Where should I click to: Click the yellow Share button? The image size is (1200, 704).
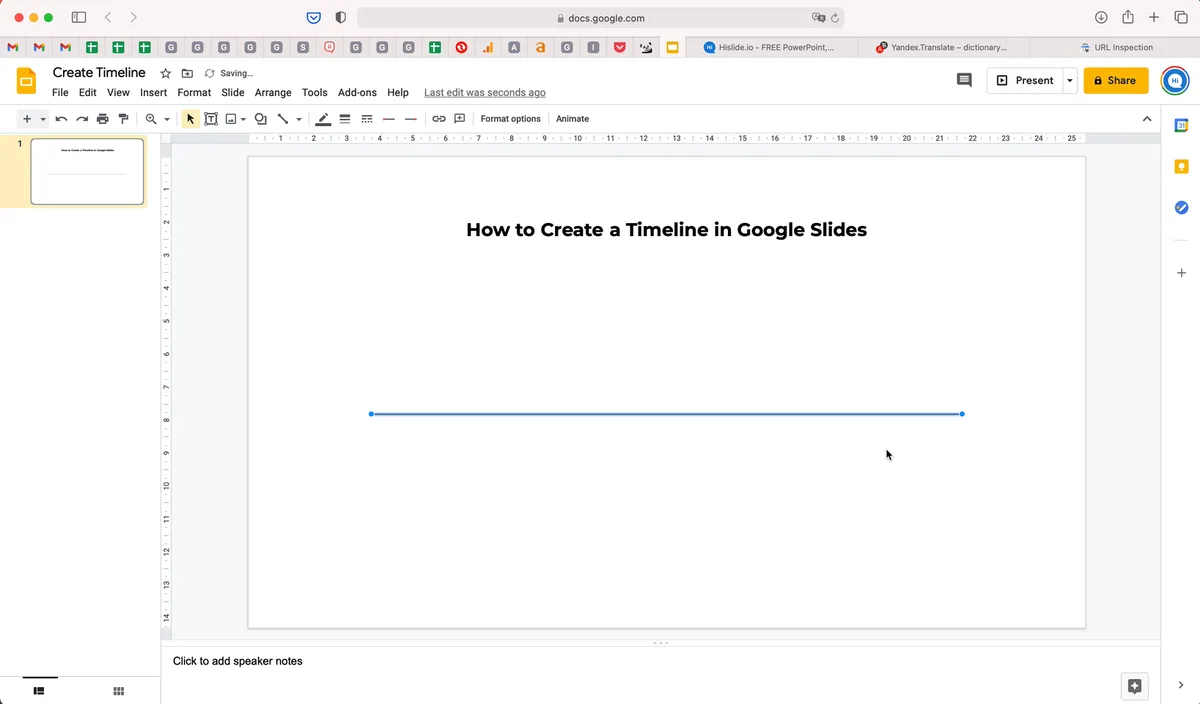tap(1116, 81)
